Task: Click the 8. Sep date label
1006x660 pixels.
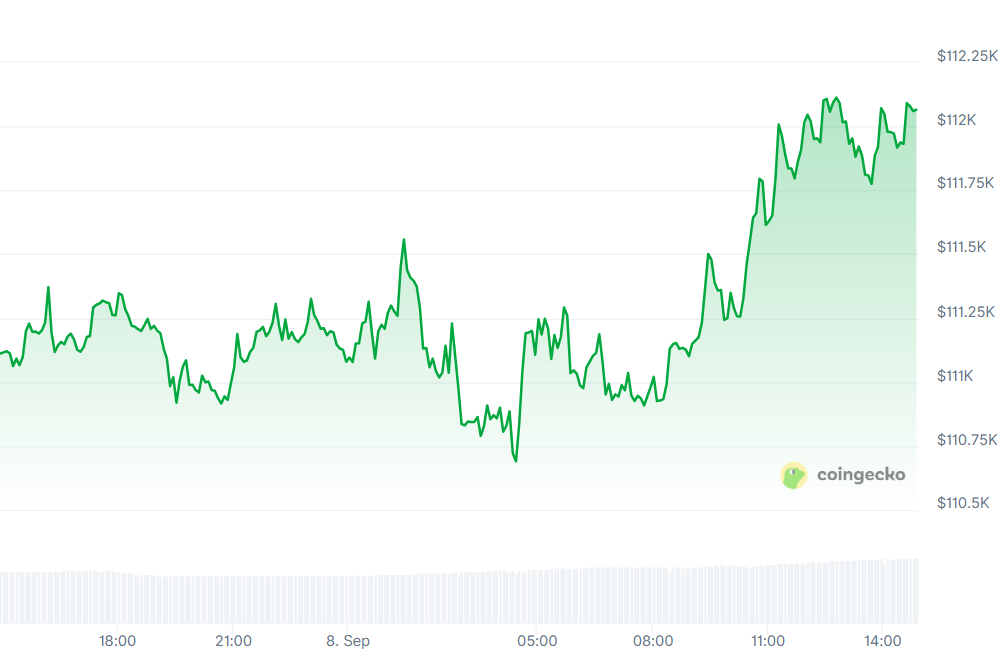Action: tap(348, 641)
